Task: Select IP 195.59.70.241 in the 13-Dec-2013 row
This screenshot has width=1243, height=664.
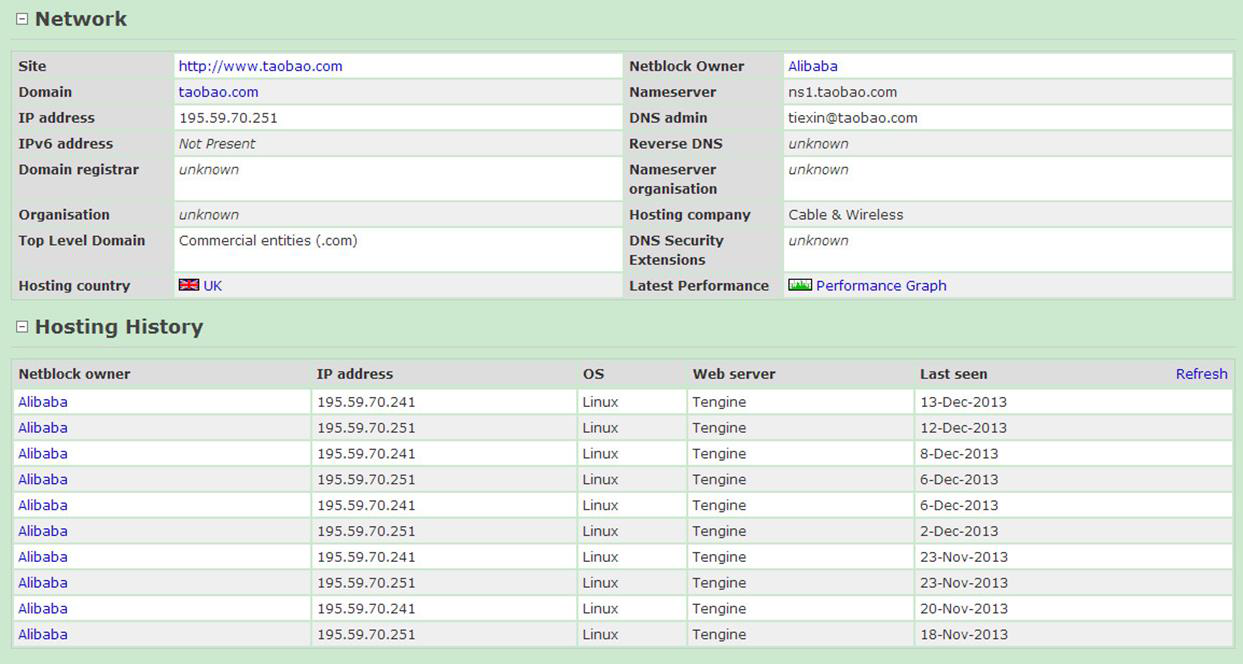Action: coord(366,402)
